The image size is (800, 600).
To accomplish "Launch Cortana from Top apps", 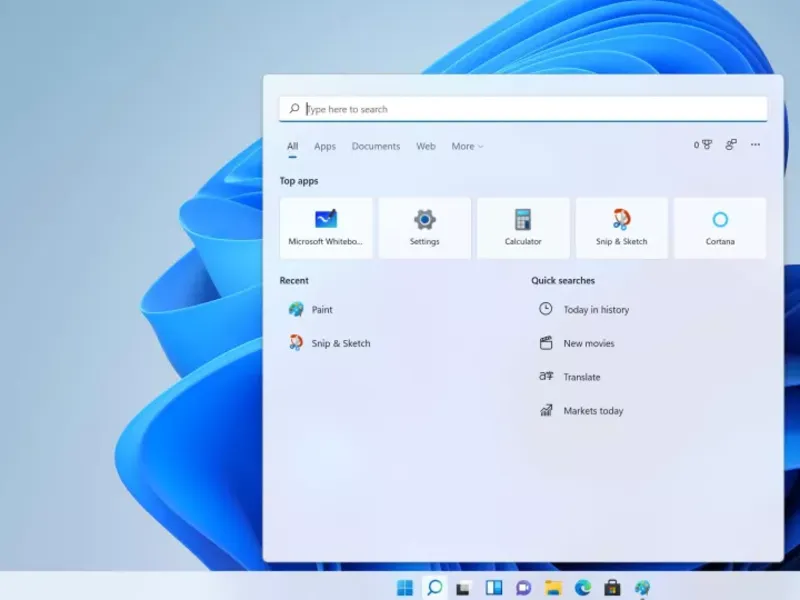I will [x=720, y=227].
